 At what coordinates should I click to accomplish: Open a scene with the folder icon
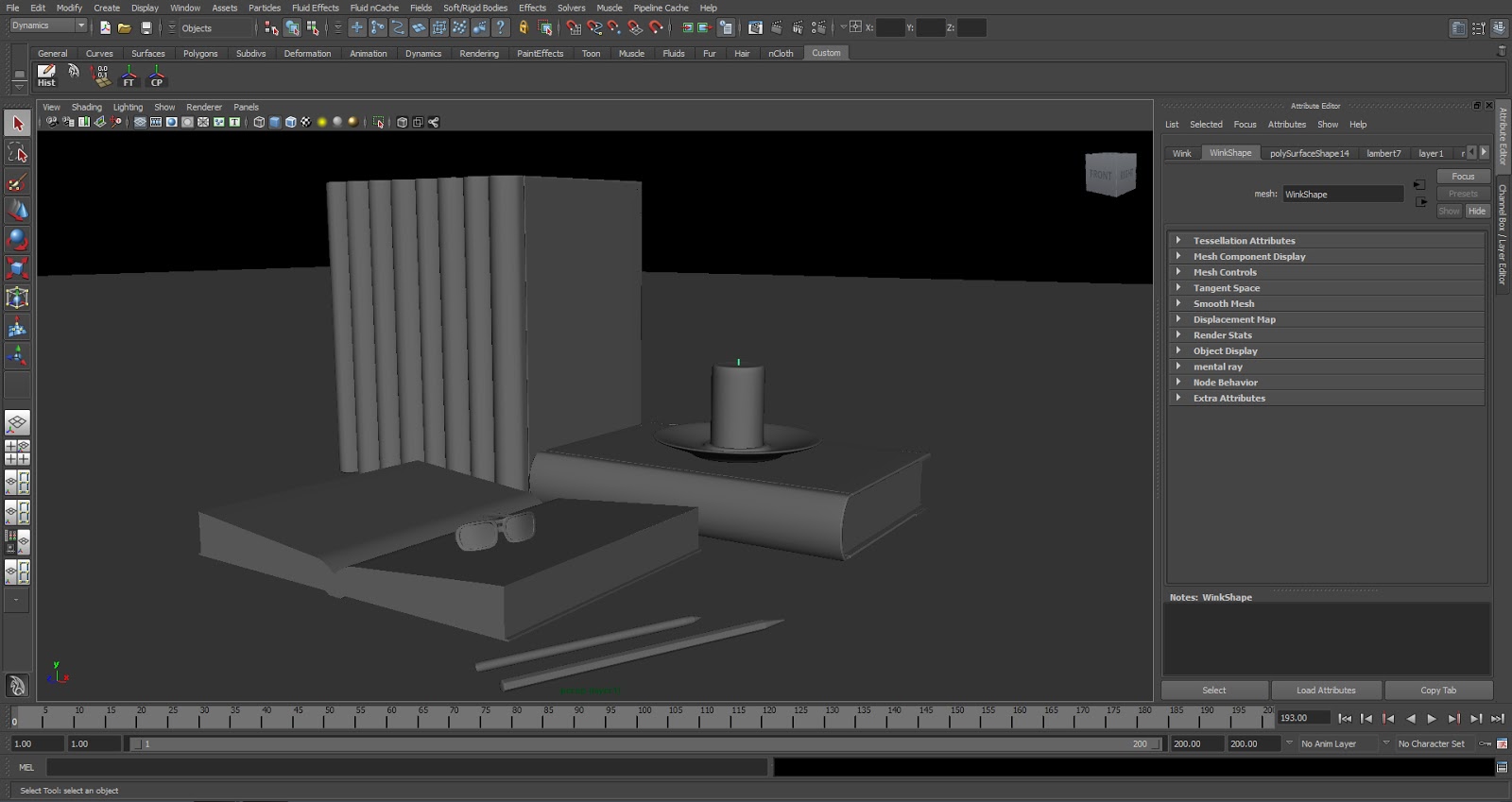pyautogui.click(x=125, y=27)
